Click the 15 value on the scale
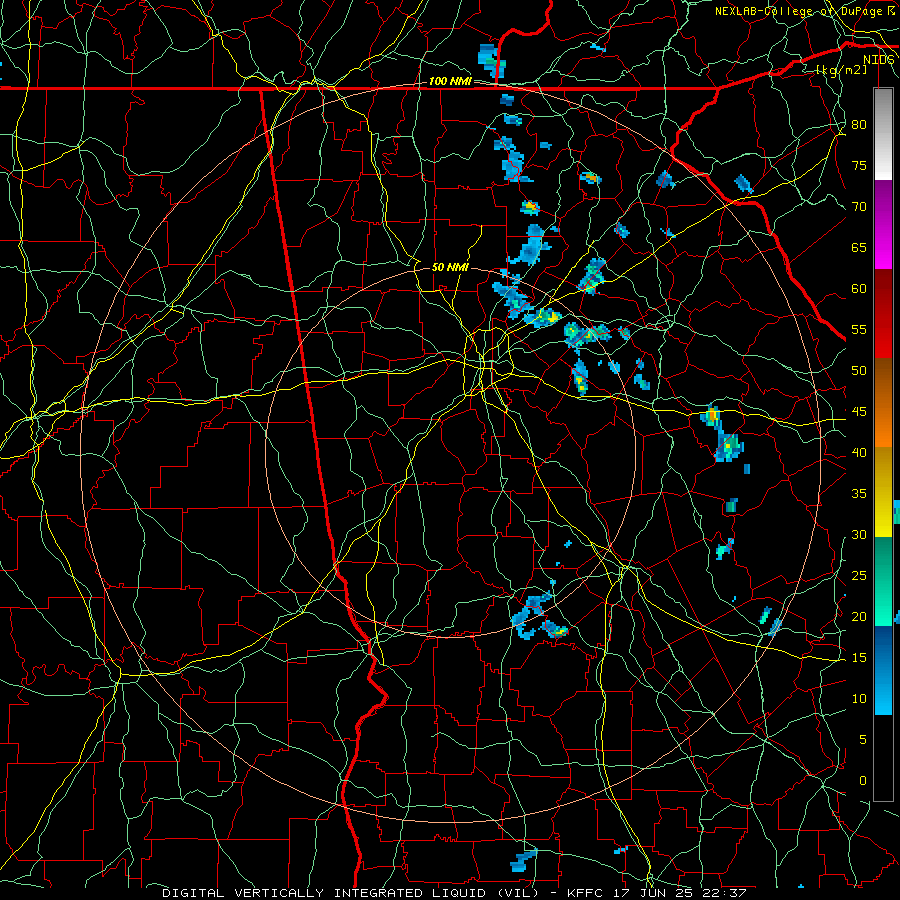Screen dimensions: 900x900 [x=859, y=658]
